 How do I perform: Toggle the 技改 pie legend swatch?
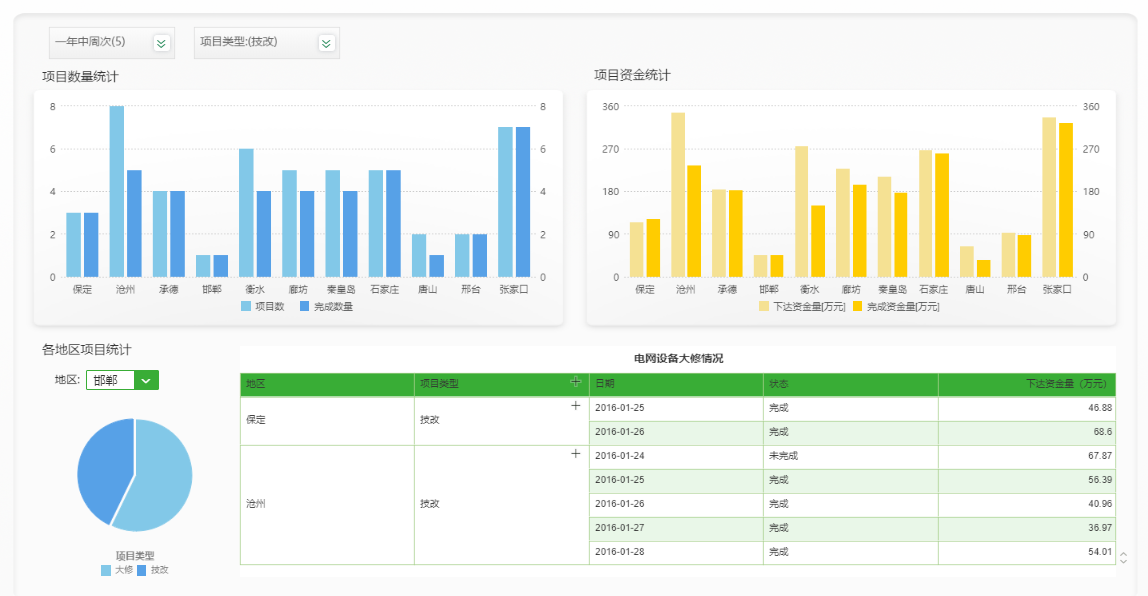(142, 570)
